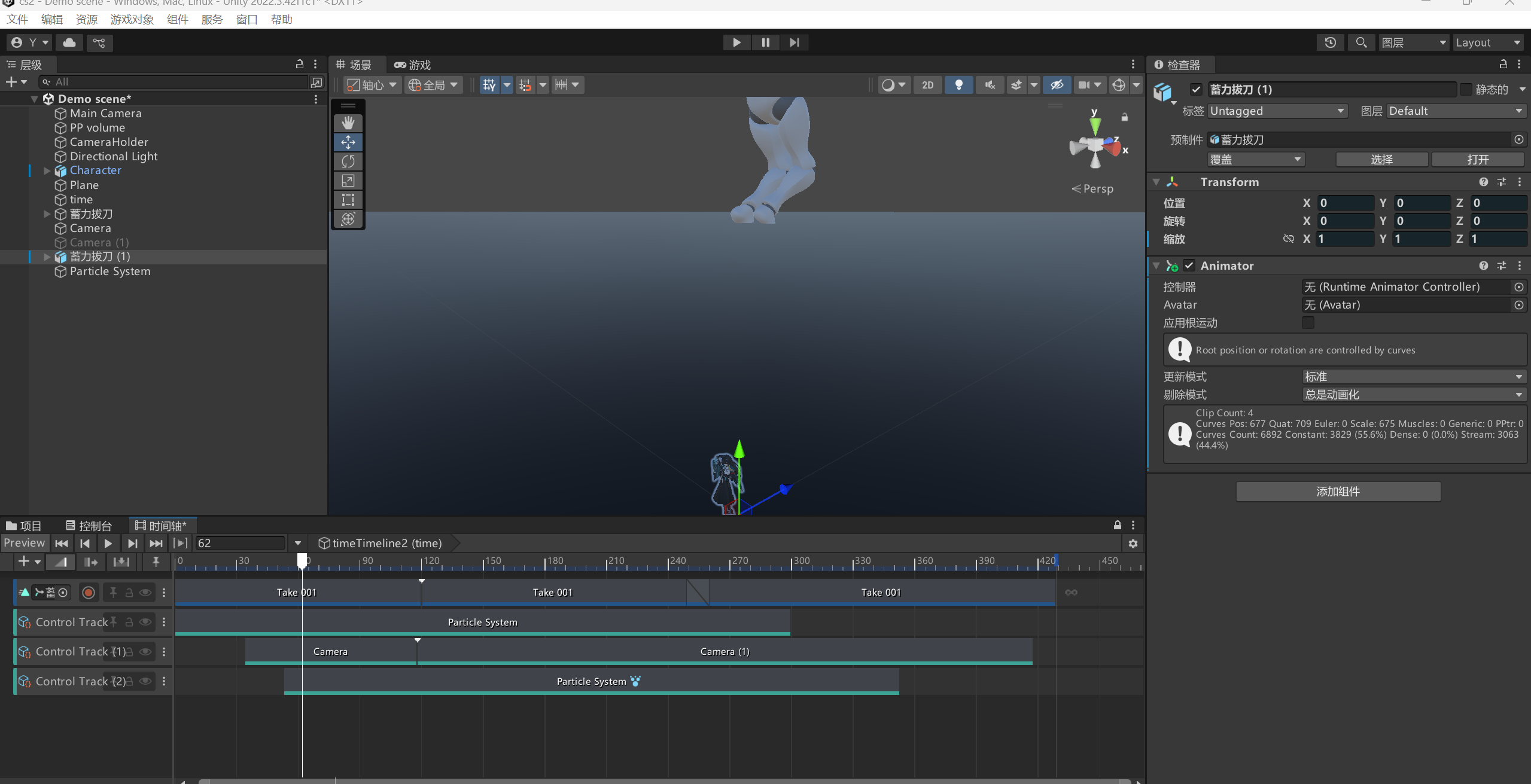The height and width of the screenshot is (784, 1531).
Task: Click the record button on animation track
Action: coord(89,593)
